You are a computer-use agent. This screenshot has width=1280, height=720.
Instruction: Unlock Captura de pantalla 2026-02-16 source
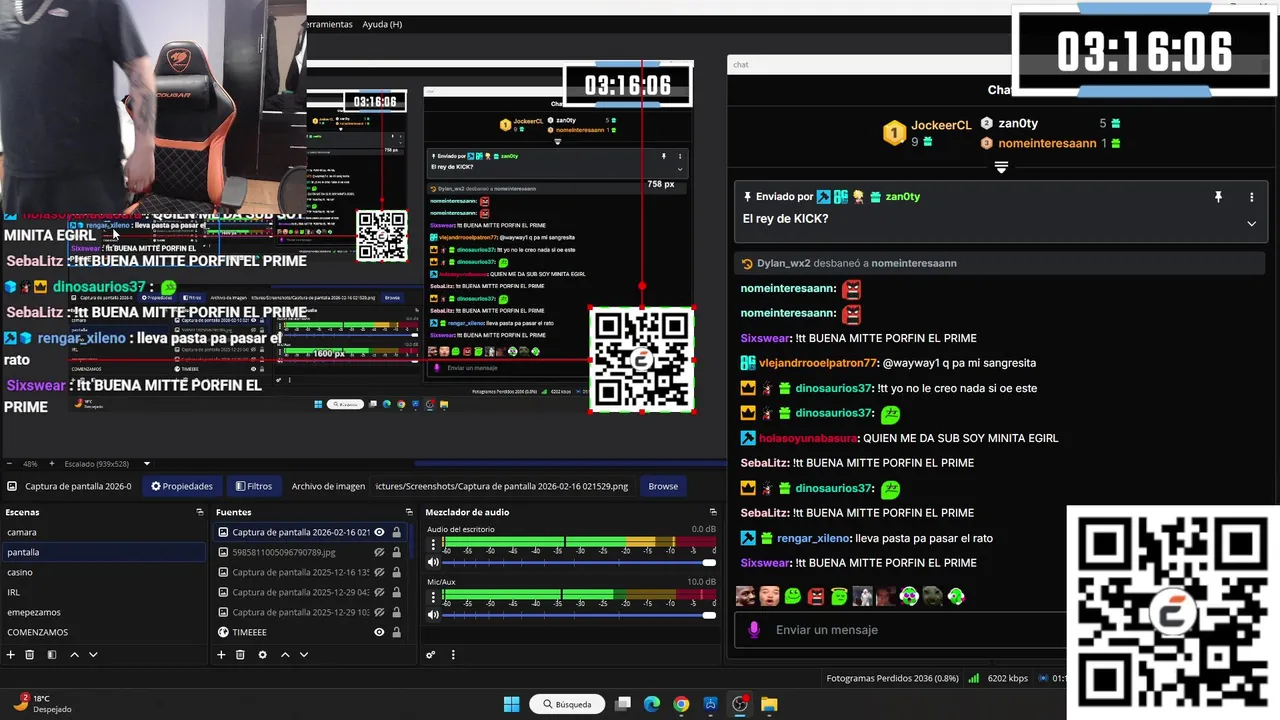(397, 532)
